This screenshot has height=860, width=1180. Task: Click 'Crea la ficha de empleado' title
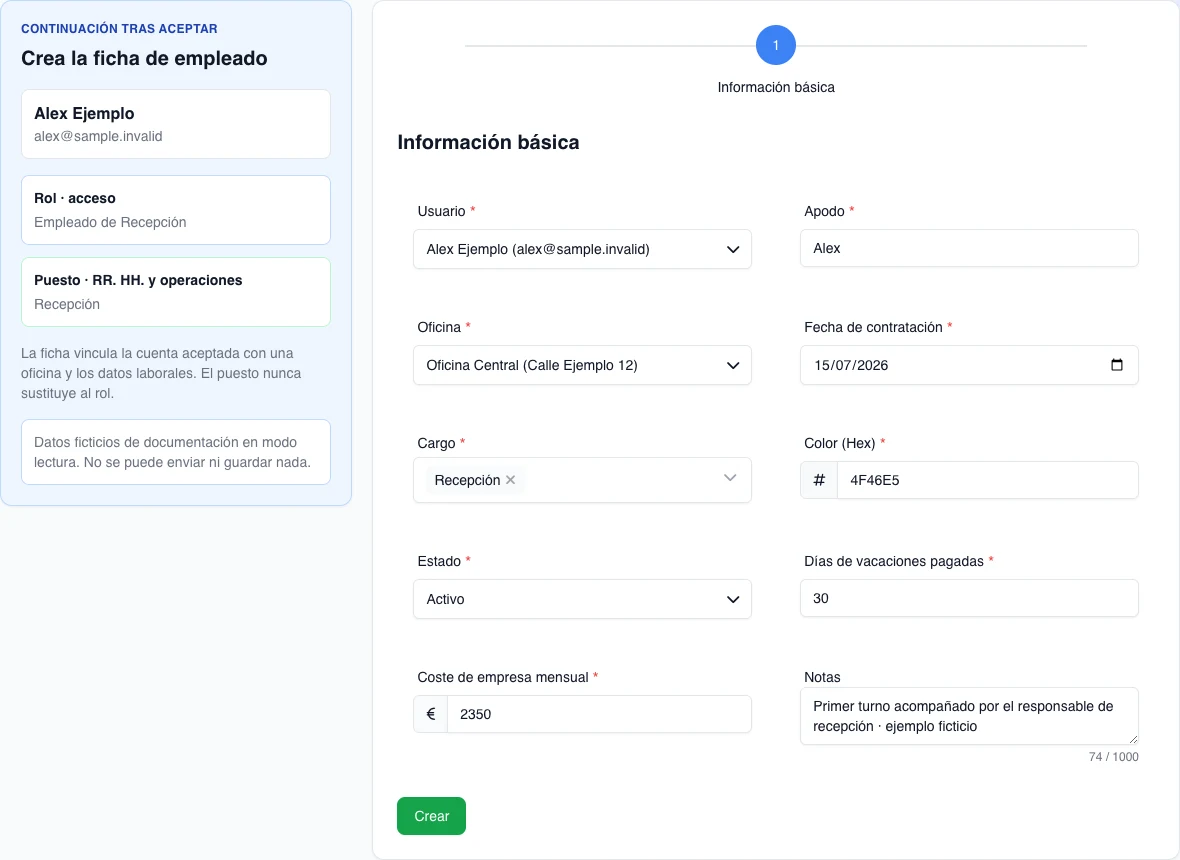(x=144, y=58)
